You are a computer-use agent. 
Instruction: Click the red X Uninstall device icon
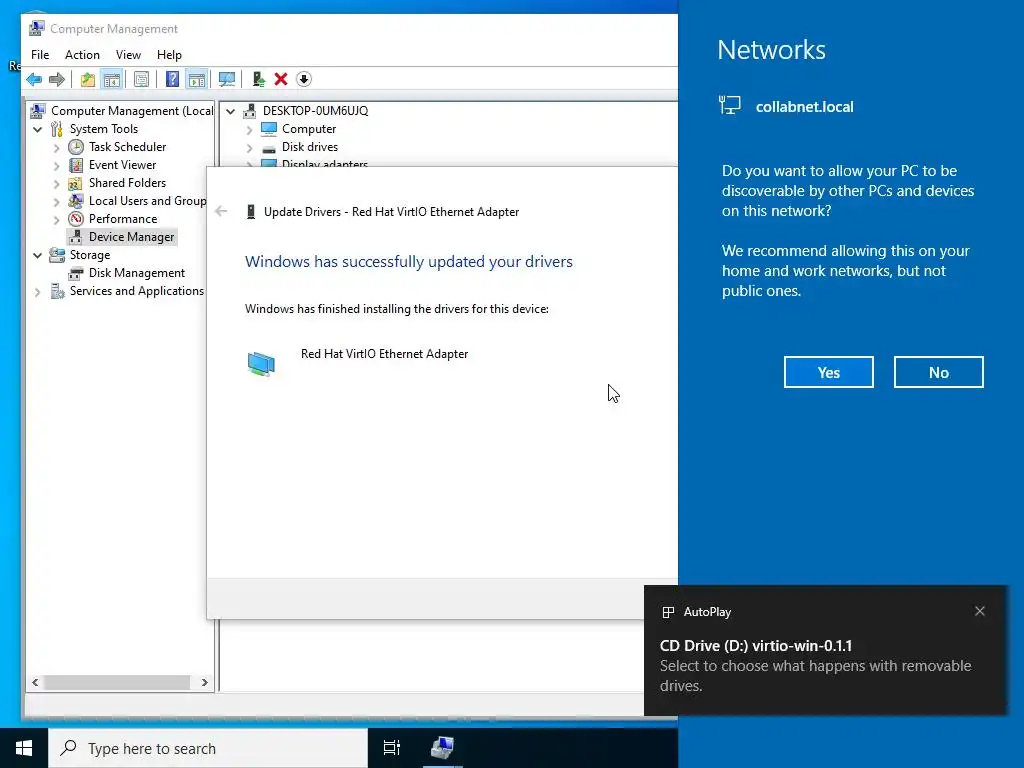point(281,80)
